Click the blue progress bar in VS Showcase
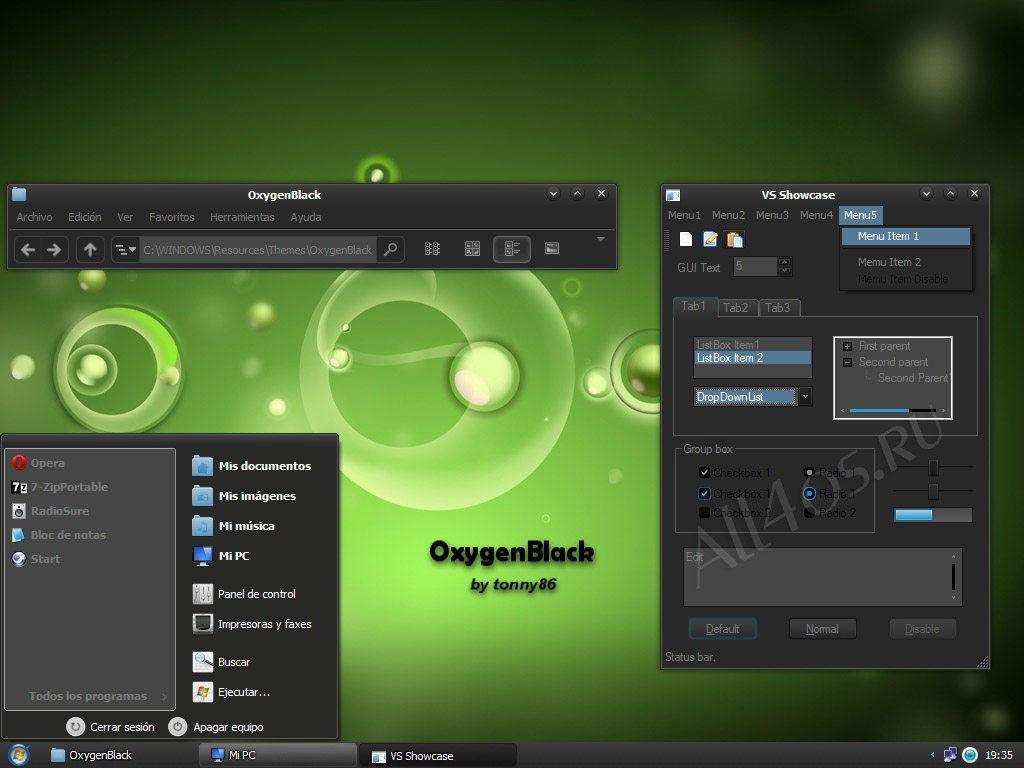The image size is (1024, 768). [933, 515]
